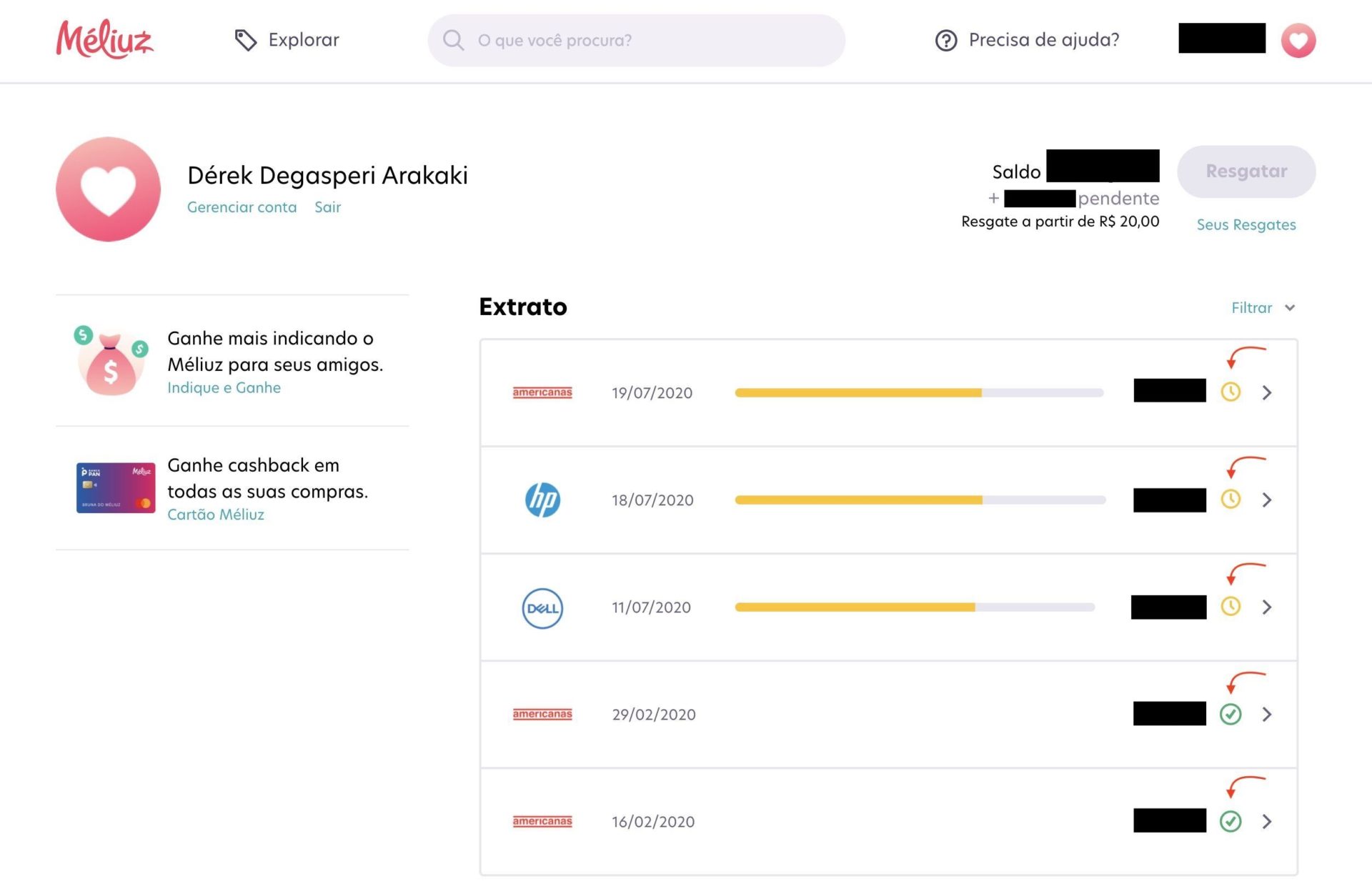
Task: Click the green check icon for 29/02/2020
Action: (x=1230, y=714)
